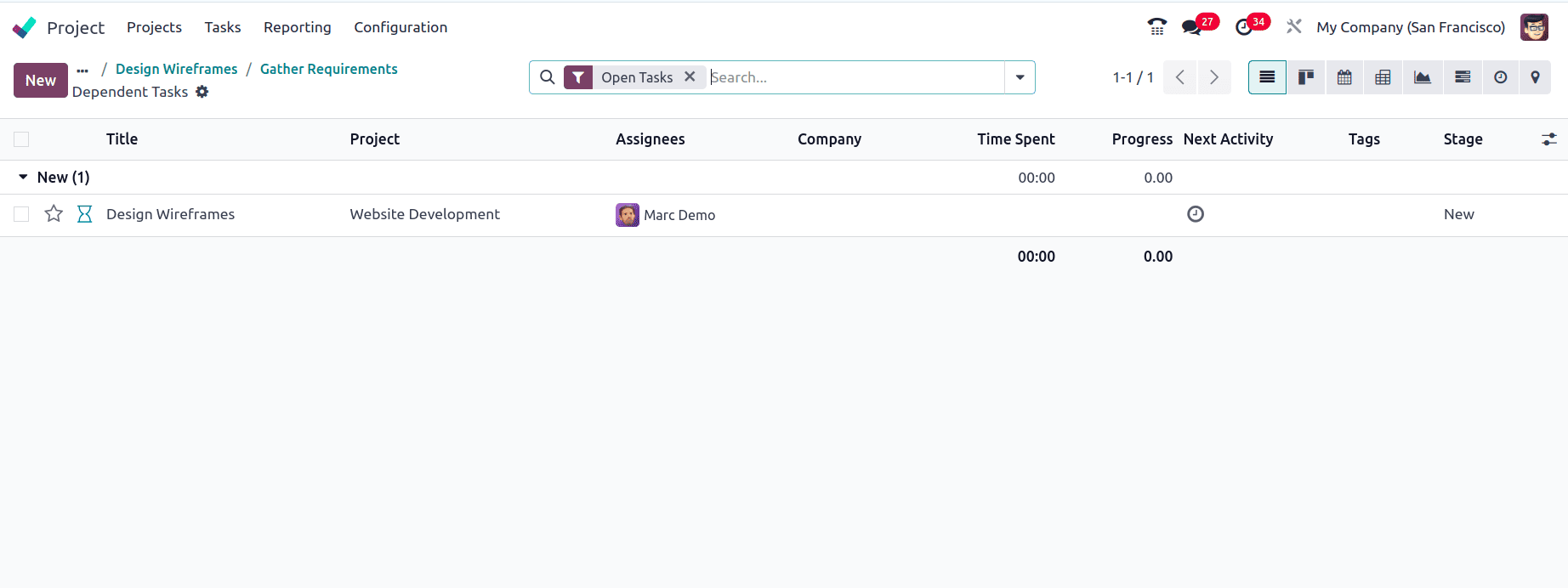Click into the Search field
The height and width of the screenshot is (588, 1568).
pyautogui.click(x=854, y=77)
